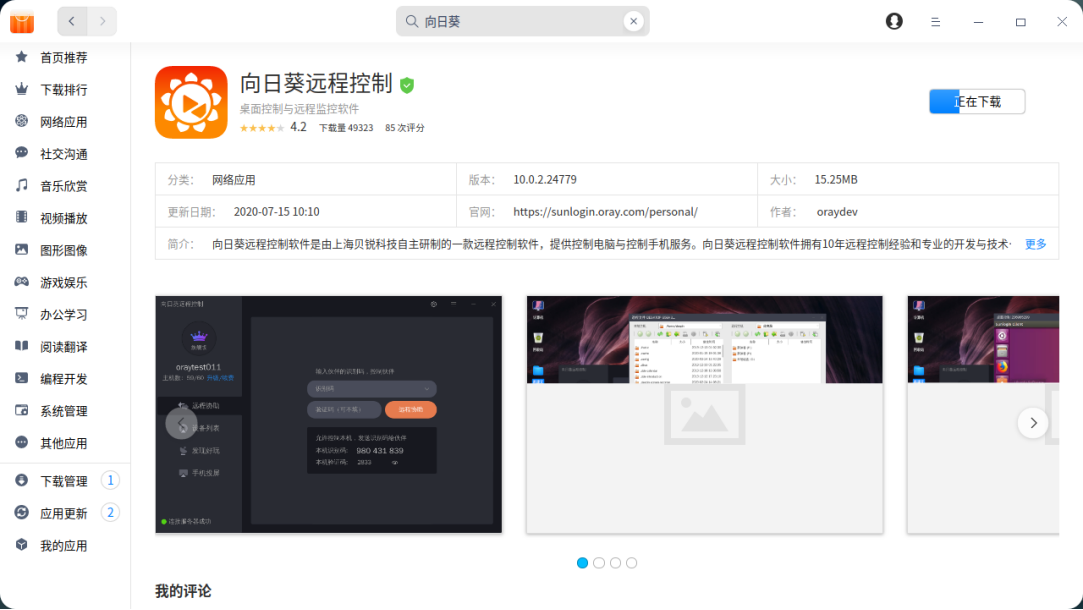This screenshot has width=1083, height=610.
Task: Select the second carousel page dot
Action: pyautogui.click(x=599, y=563)
